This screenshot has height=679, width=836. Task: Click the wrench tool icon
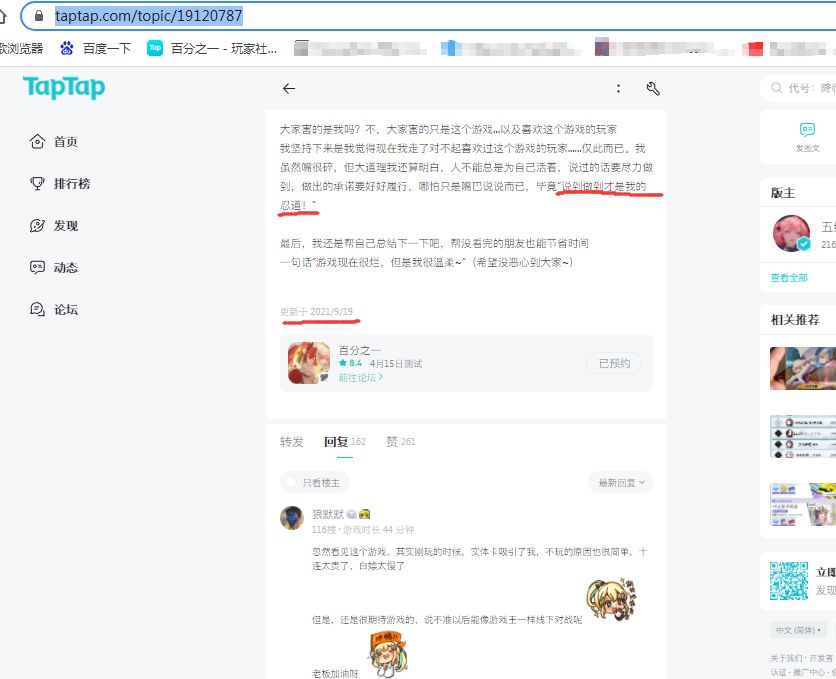point(653,88)
